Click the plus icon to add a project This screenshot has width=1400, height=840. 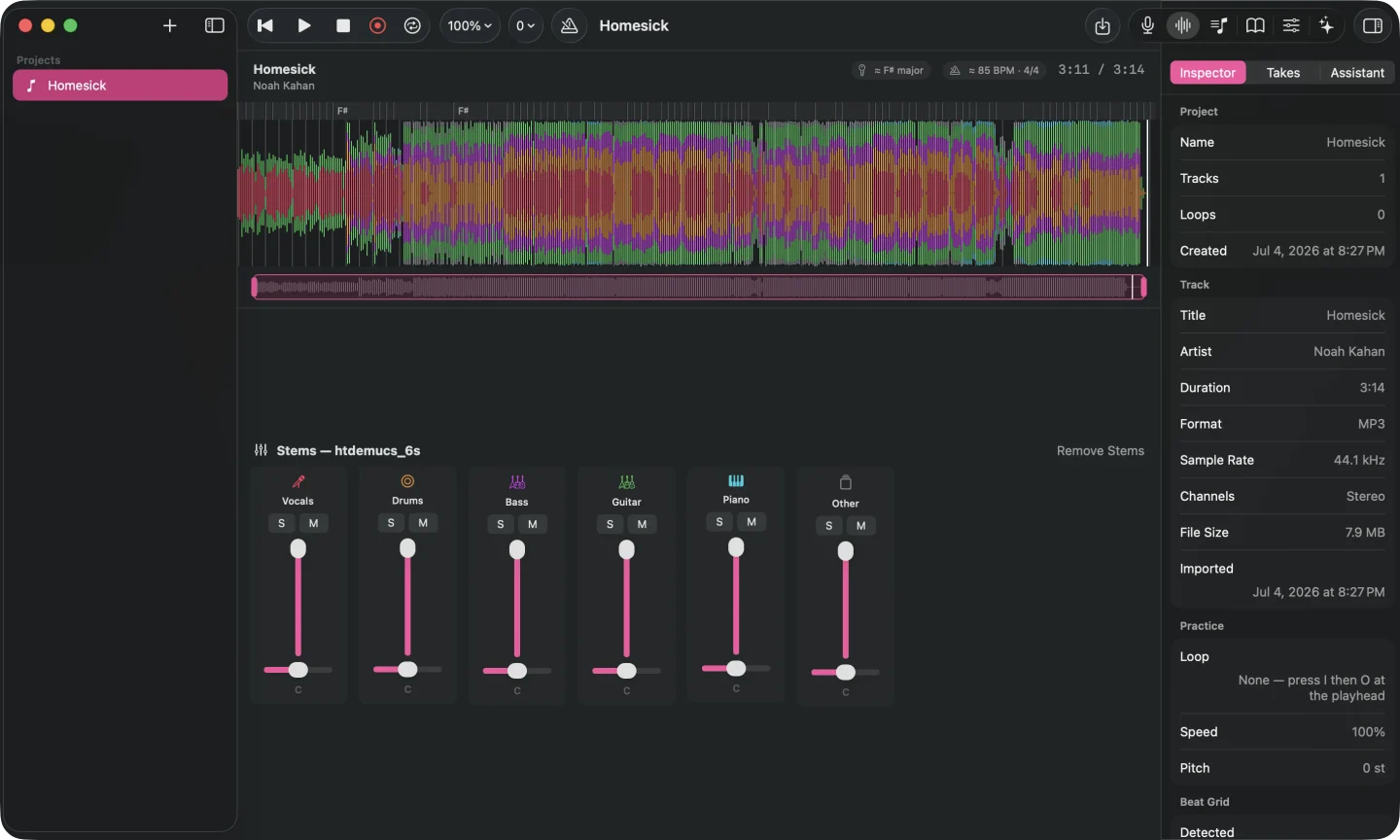(x=170, y=26)
